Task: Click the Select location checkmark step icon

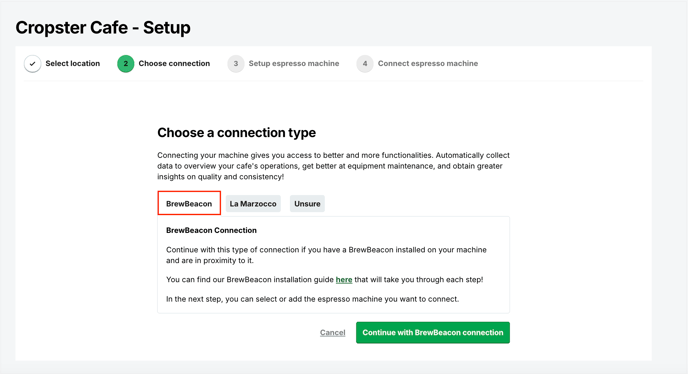Action: click(32, 64)
